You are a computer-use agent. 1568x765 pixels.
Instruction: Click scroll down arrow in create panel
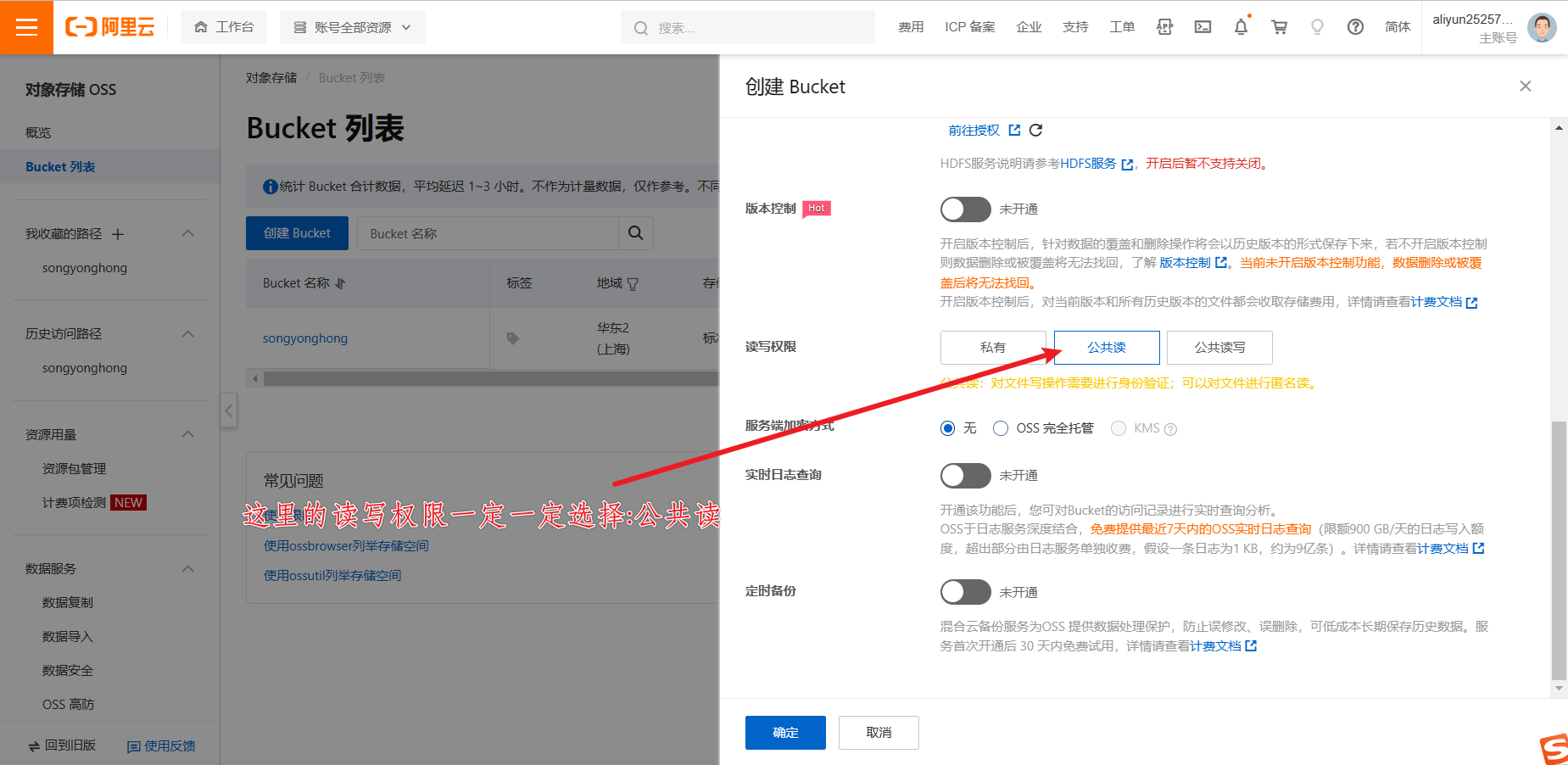point(1559,689)
